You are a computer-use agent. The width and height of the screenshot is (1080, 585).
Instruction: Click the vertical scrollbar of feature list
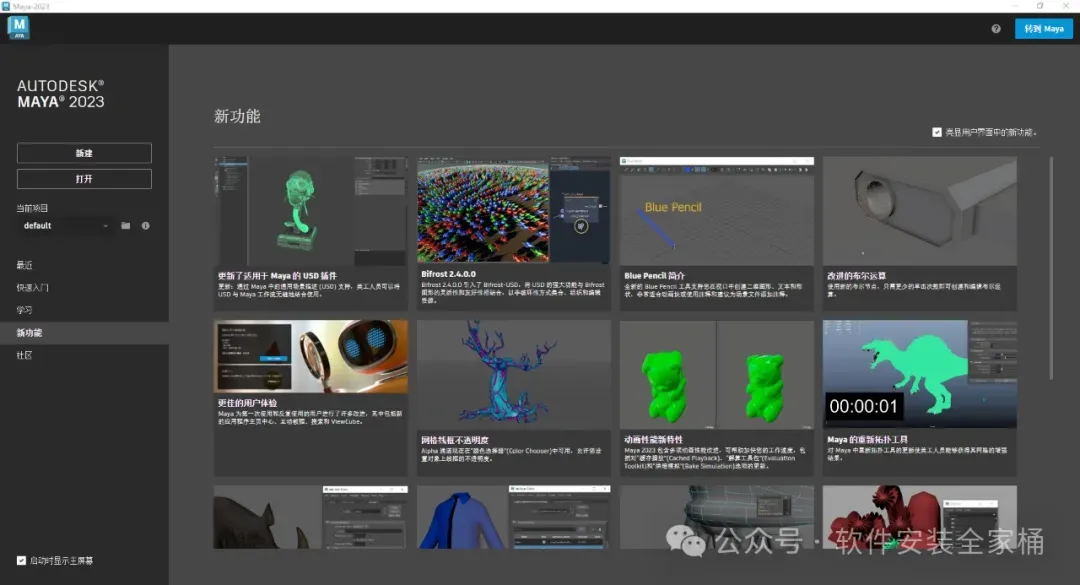coord(1051,269)
